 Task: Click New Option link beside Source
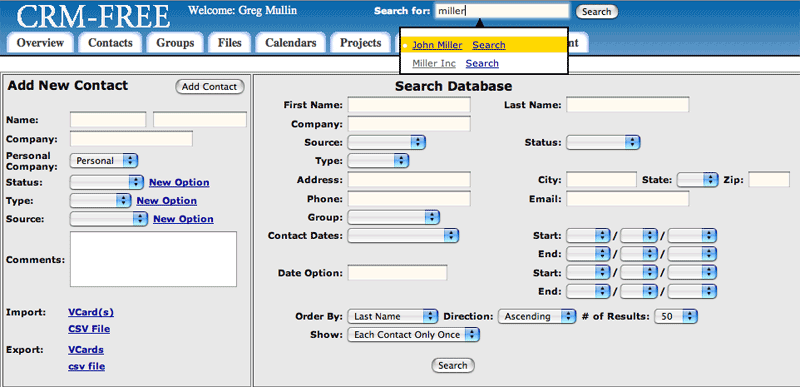184,219
